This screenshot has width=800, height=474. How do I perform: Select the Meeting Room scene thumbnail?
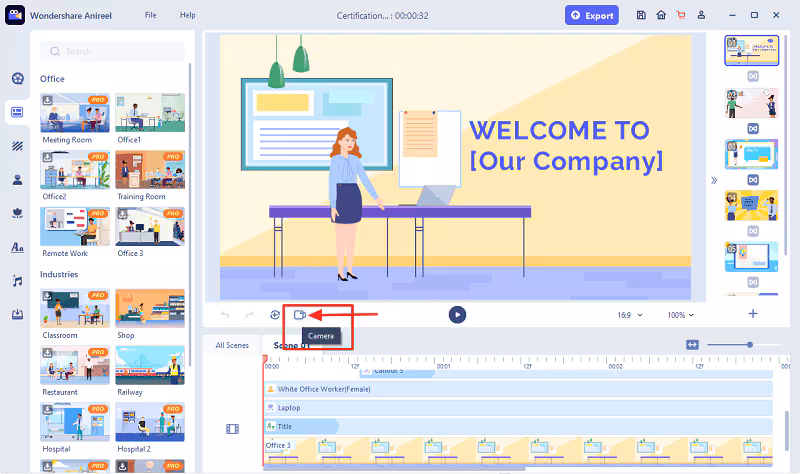point(75,113)
